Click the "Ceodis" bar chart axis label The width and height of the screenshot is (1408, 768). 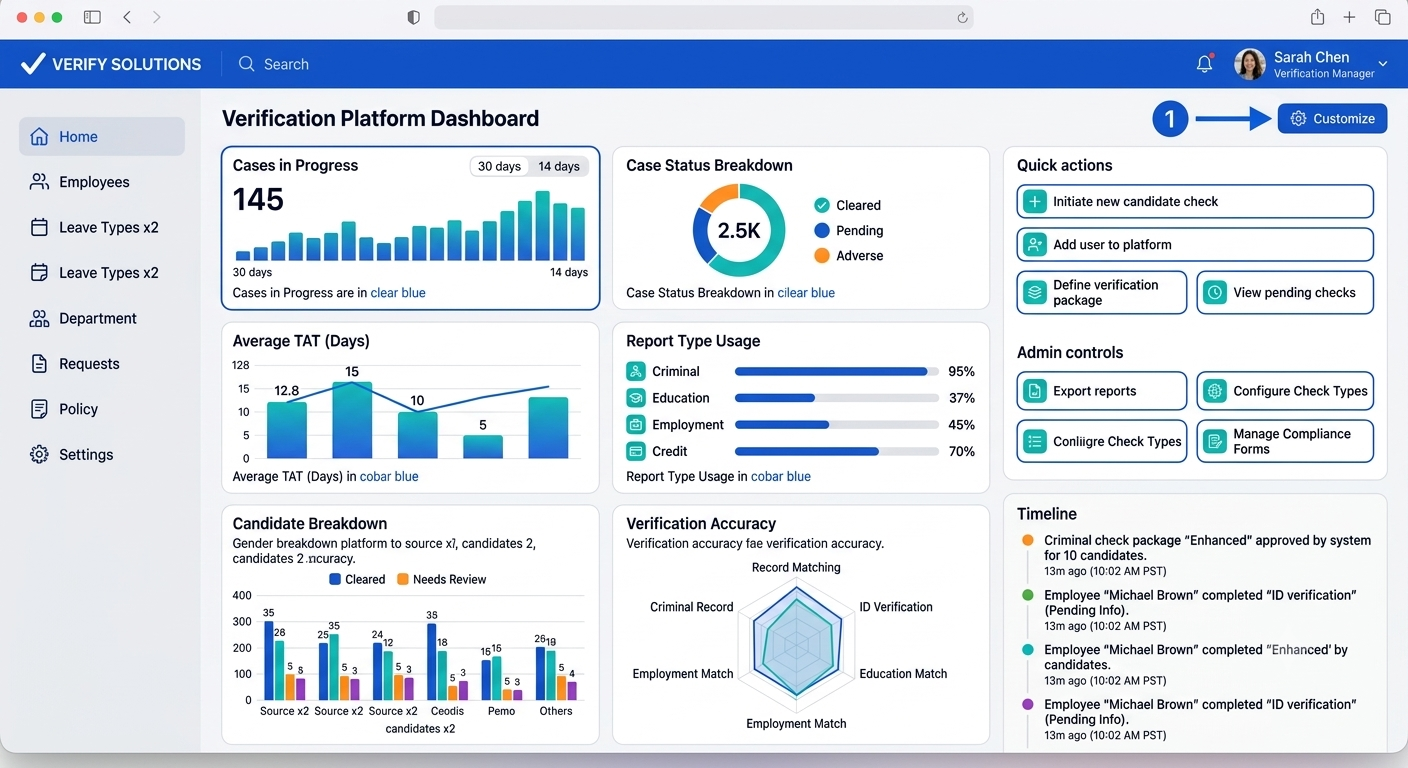tap(447, 711)
